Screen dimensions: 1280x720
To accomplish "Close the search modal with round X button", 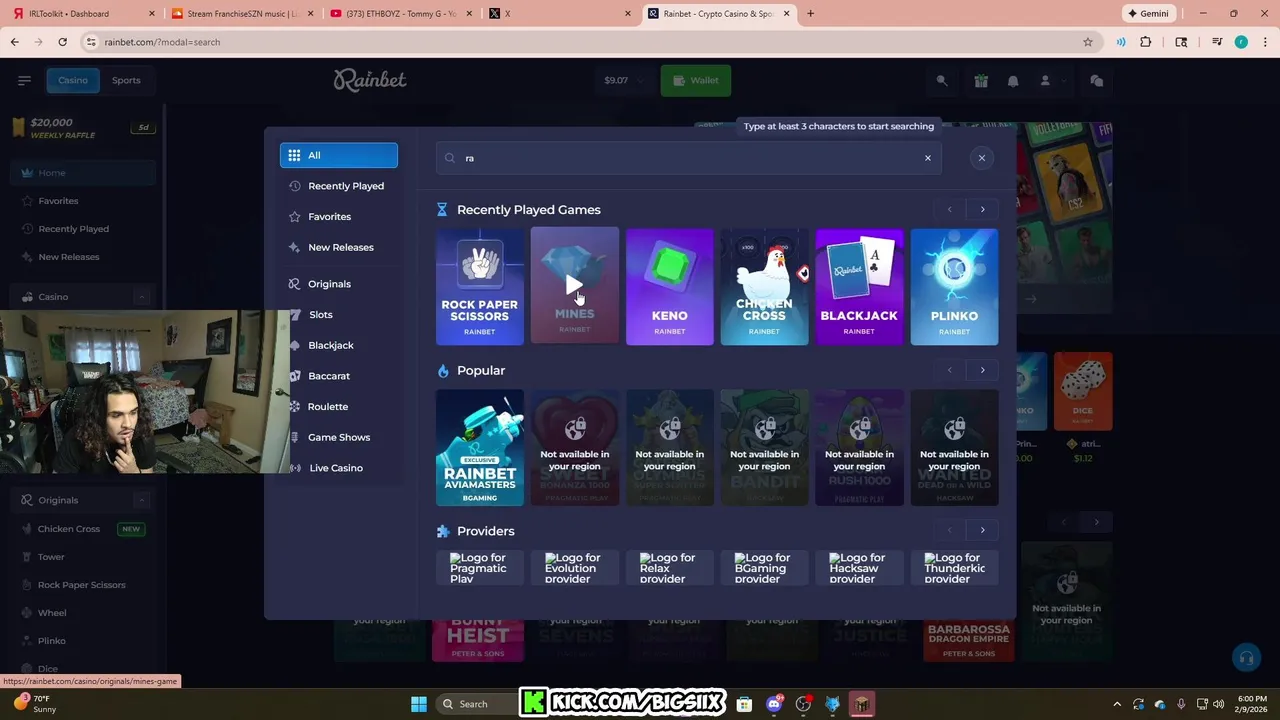I will pos(981,158).
